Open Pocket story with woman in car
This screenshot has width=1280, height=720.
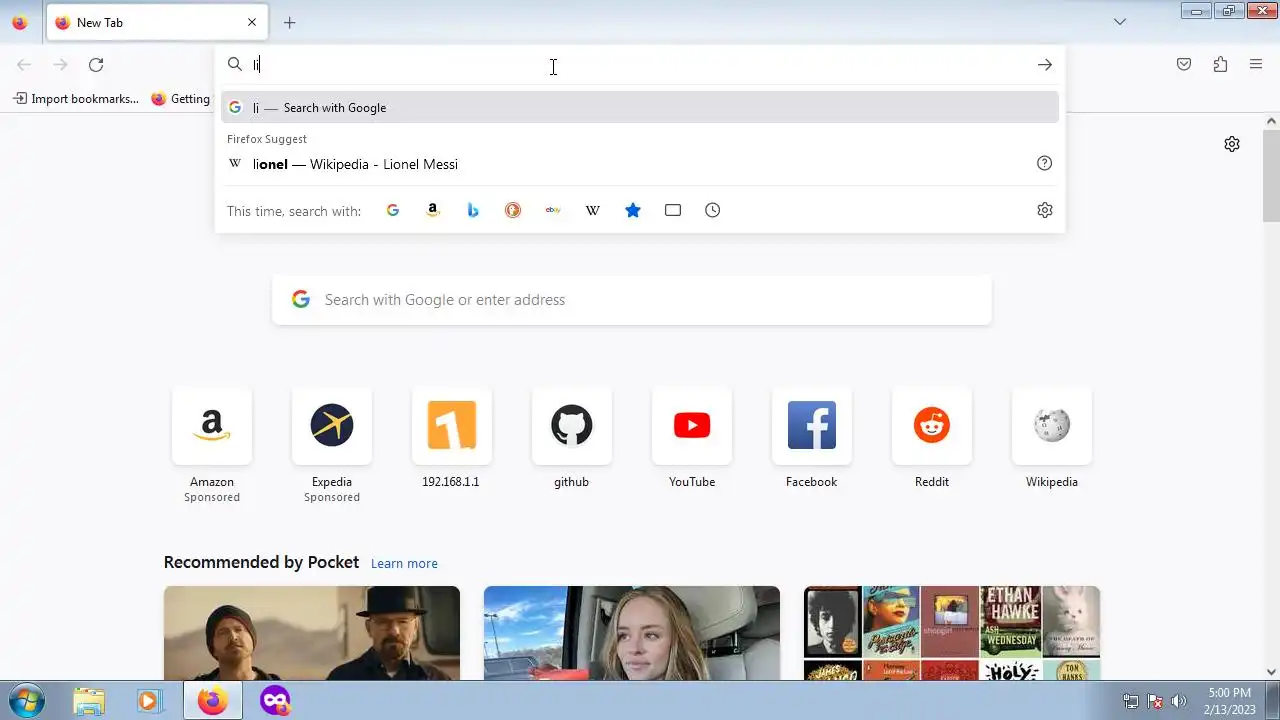632,633
